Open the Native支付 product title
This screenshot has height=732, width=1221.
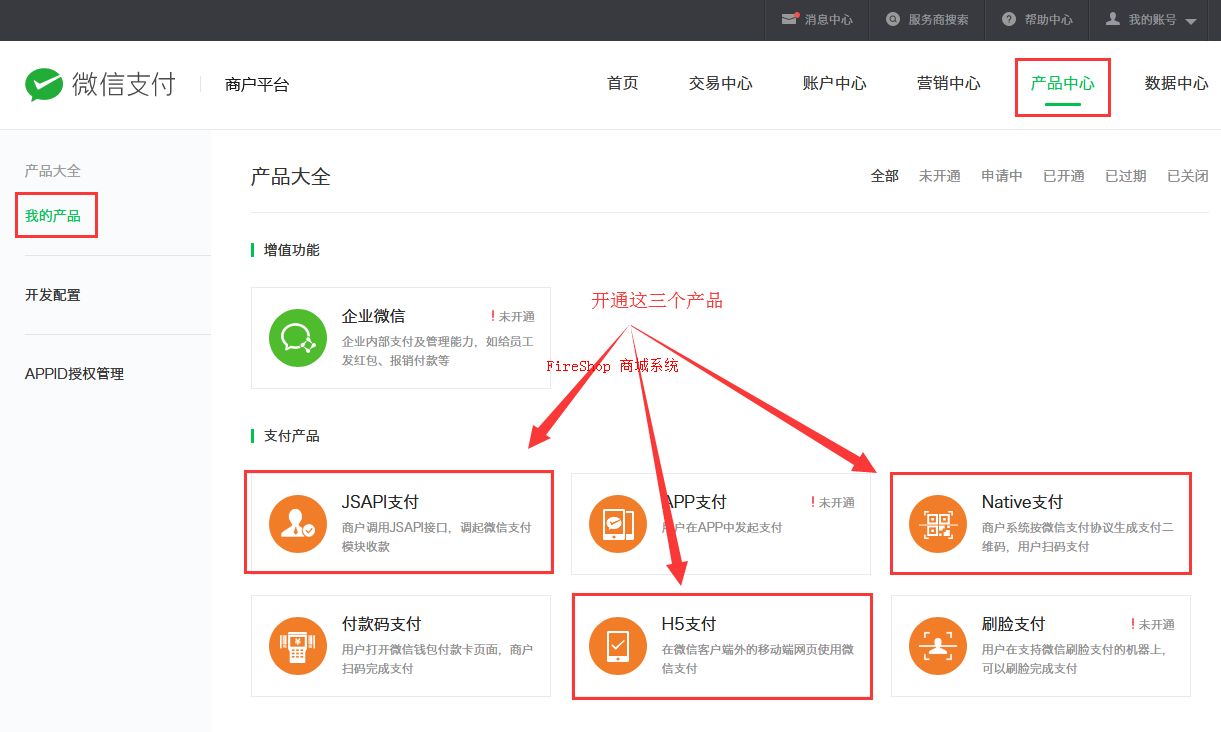point(1022,502)
